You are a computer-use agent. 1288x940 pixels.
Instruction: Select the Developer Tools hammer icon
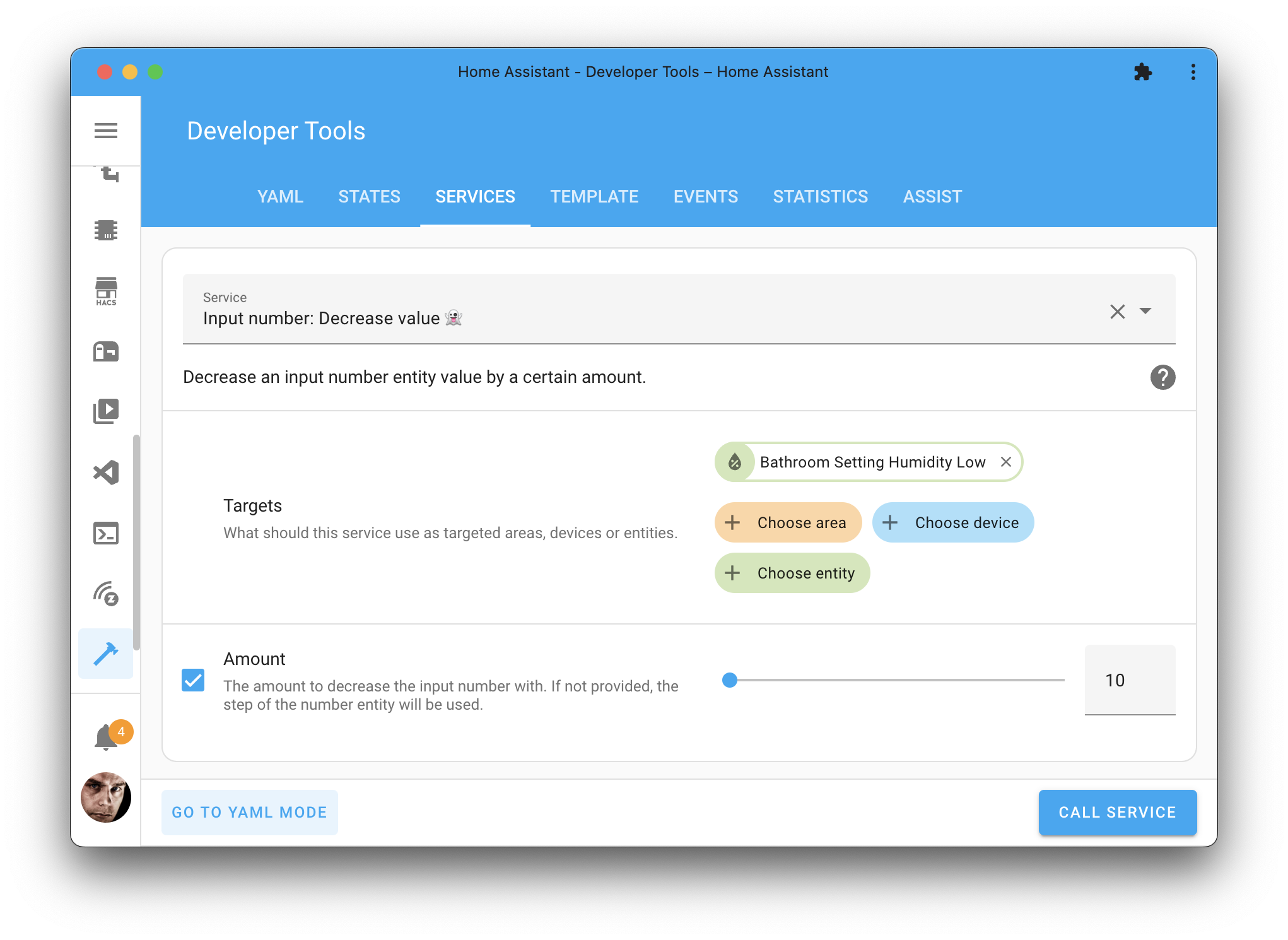106,654
